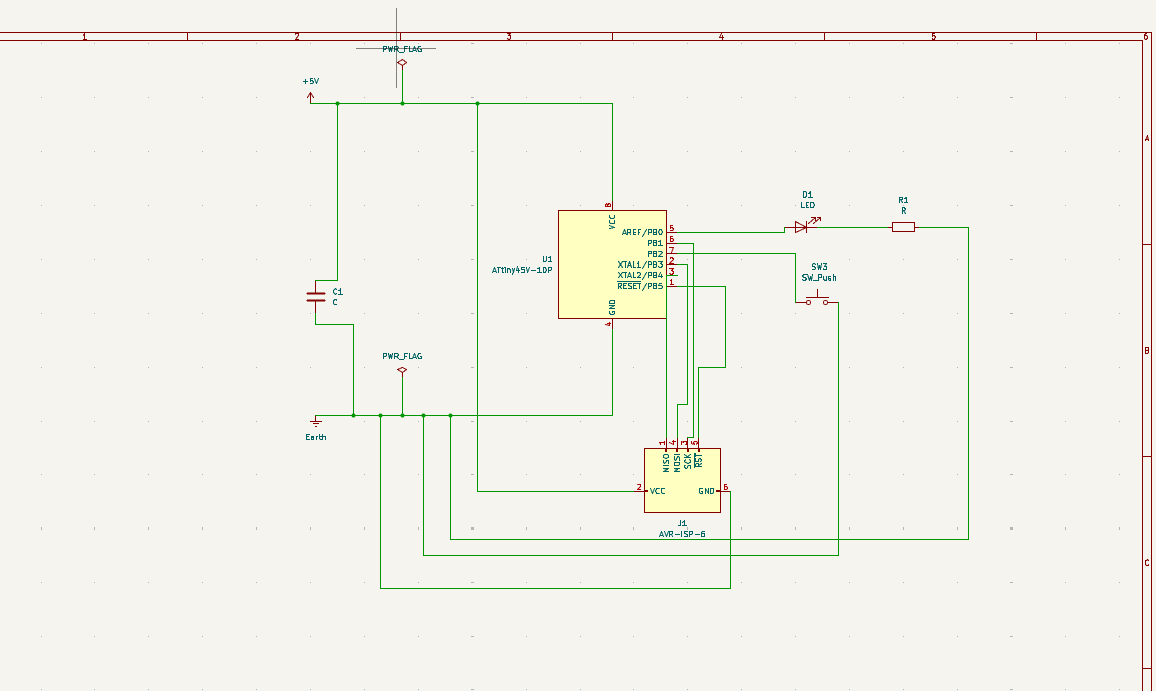Click the AREF/PB0 pin label on U1
This screenshot has width=1156, height=691.
pyautogui.click(x=642, y=232)
